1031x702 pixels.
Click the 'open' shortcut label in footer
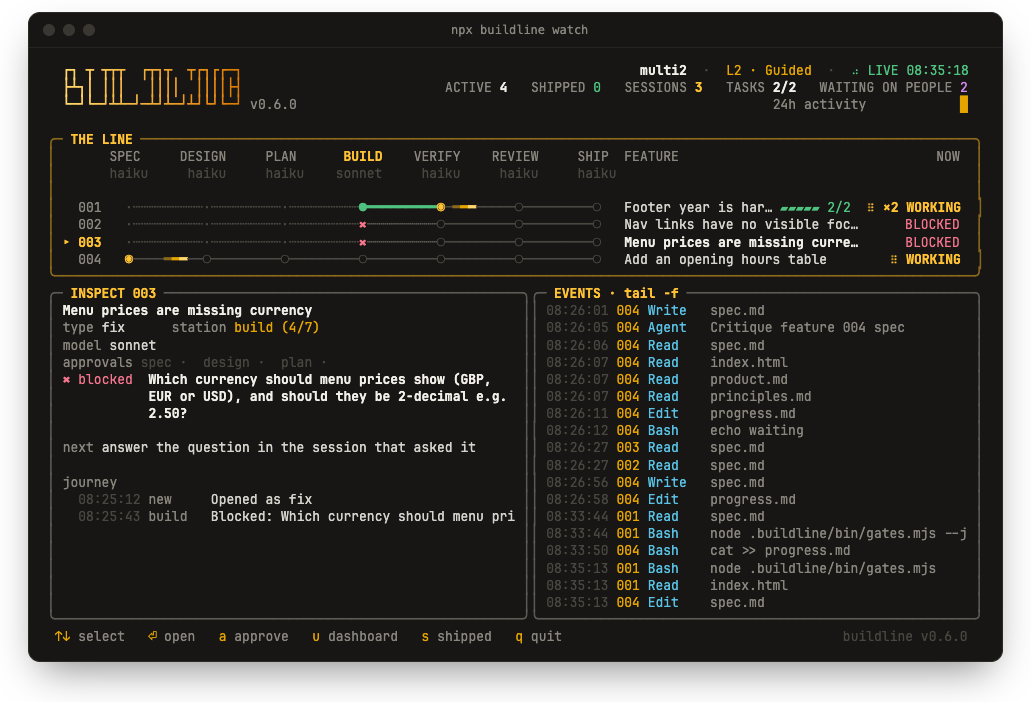[180, 636]
